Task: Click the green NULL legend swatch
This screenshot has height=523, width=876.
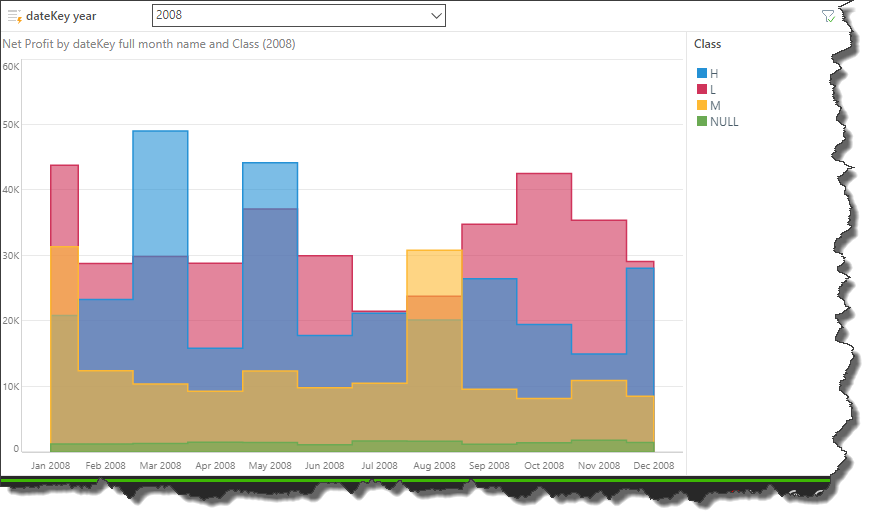Action: pos(702,122)
